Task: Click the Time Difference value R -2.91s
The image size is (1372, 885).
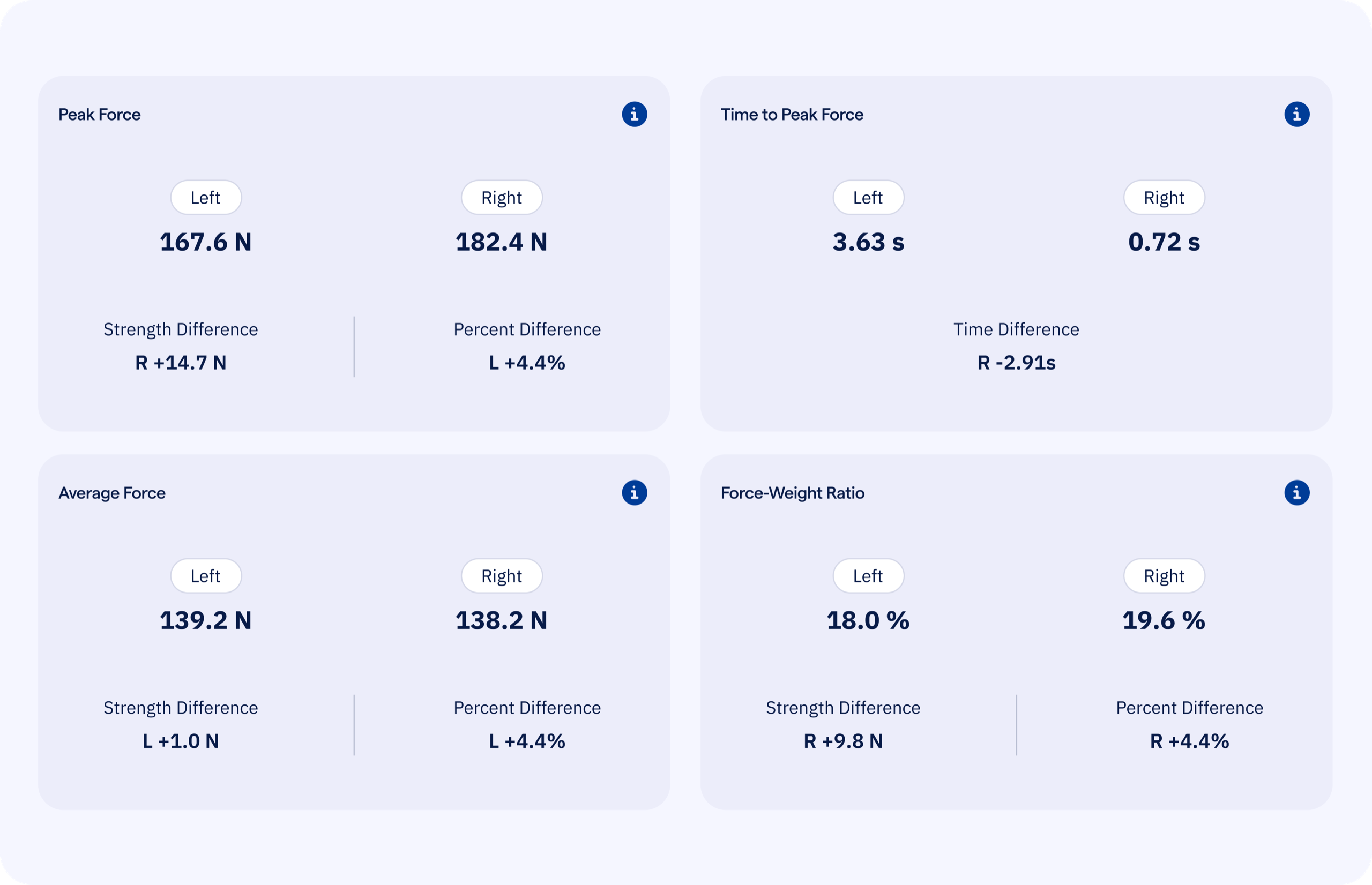Action: coord(1016,363)
